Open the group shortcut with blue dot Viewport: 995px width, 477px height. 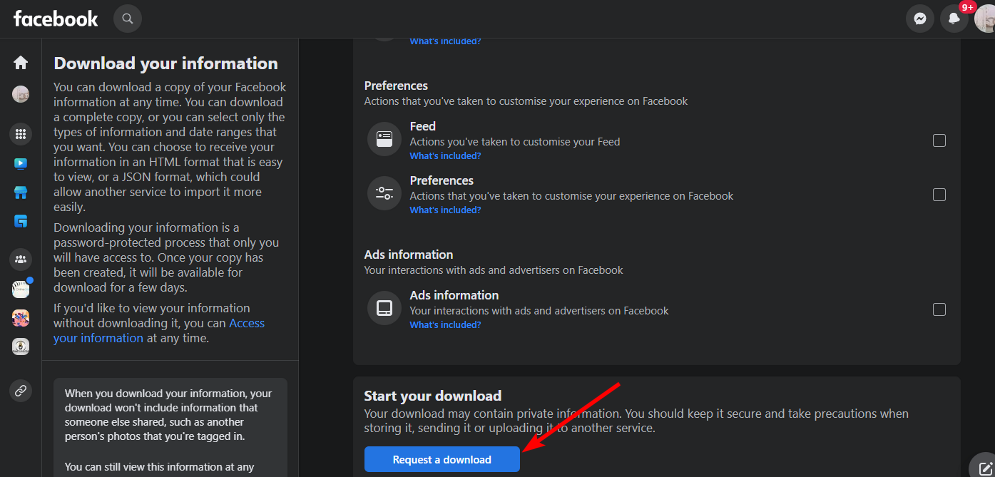coord(21,289)
